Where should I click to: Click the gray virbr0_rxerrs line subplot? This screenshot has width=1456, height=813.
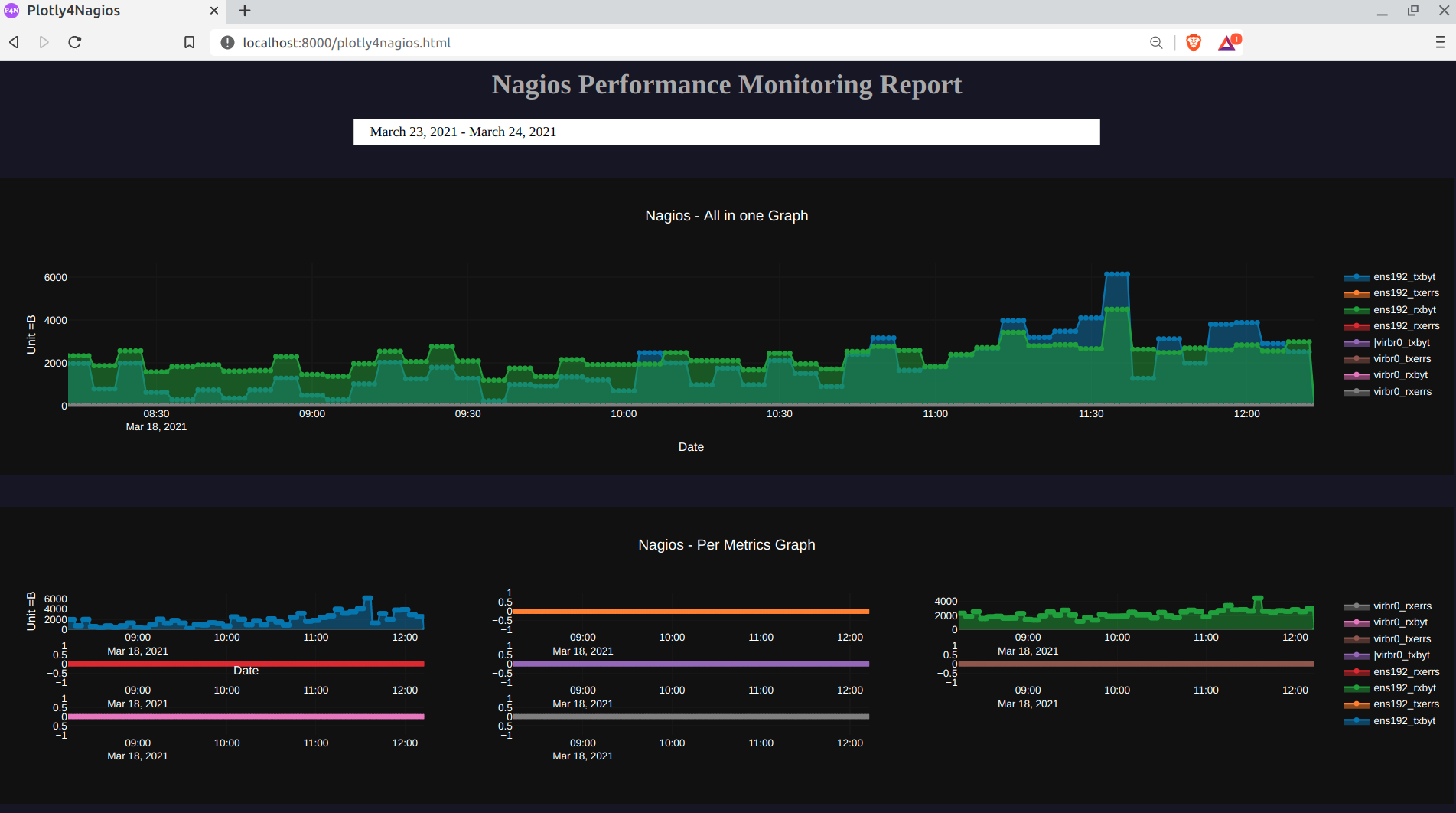tap(691, 717)
